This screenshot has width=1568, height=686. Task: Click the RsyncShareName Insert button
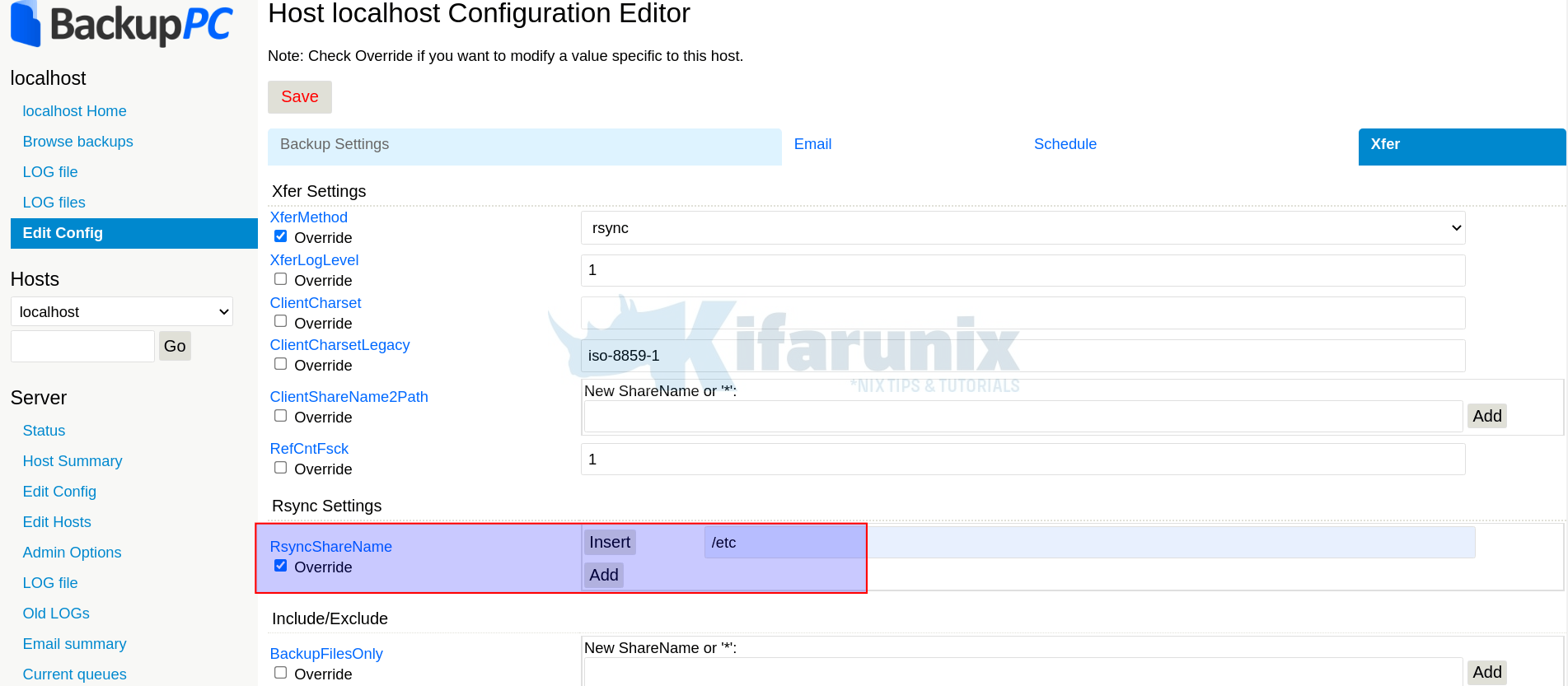(610, 543)
